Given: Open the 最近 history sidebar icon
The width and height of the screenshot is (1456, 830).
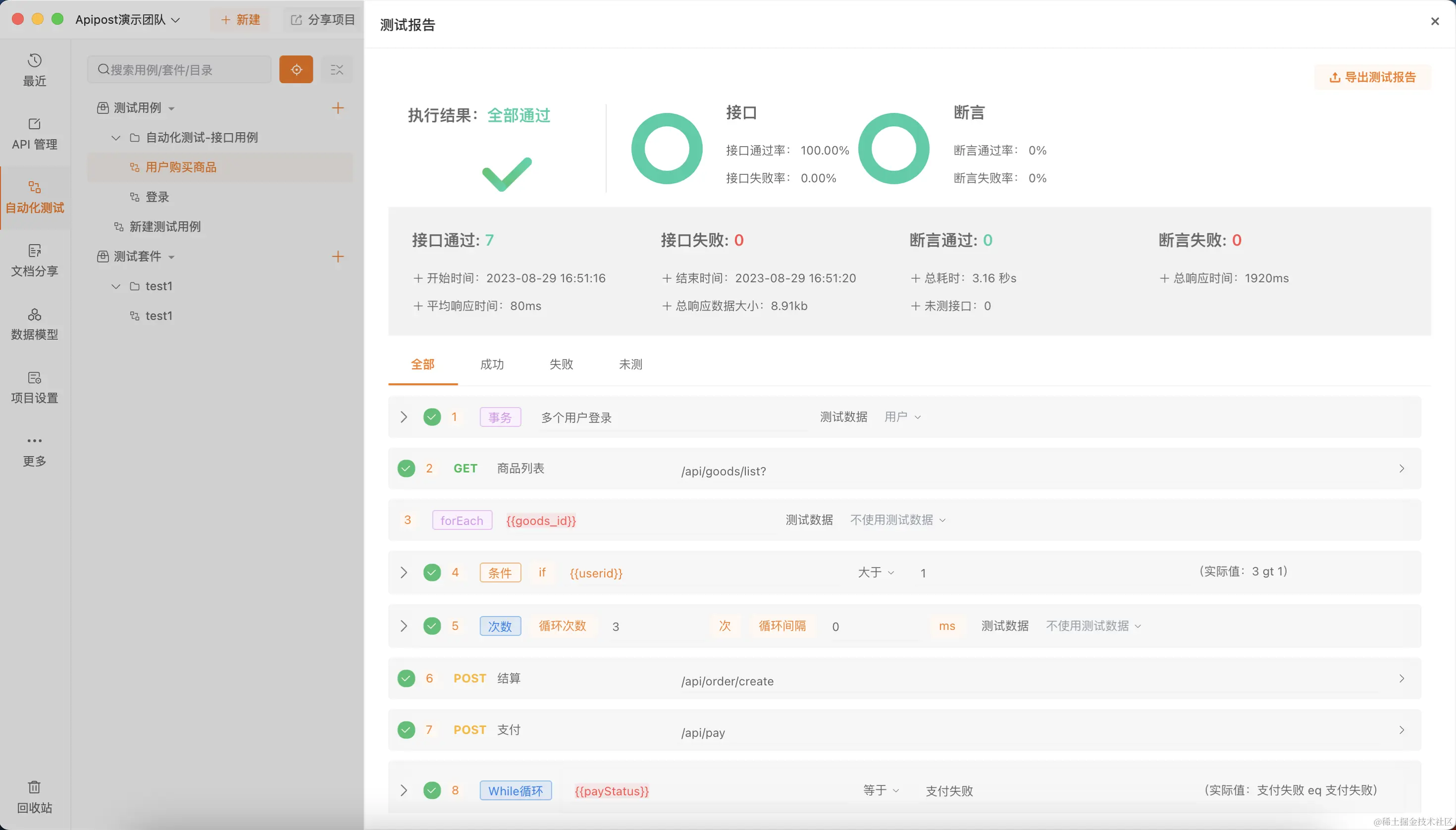Looking at the screenshot, I should pos(34,69).
